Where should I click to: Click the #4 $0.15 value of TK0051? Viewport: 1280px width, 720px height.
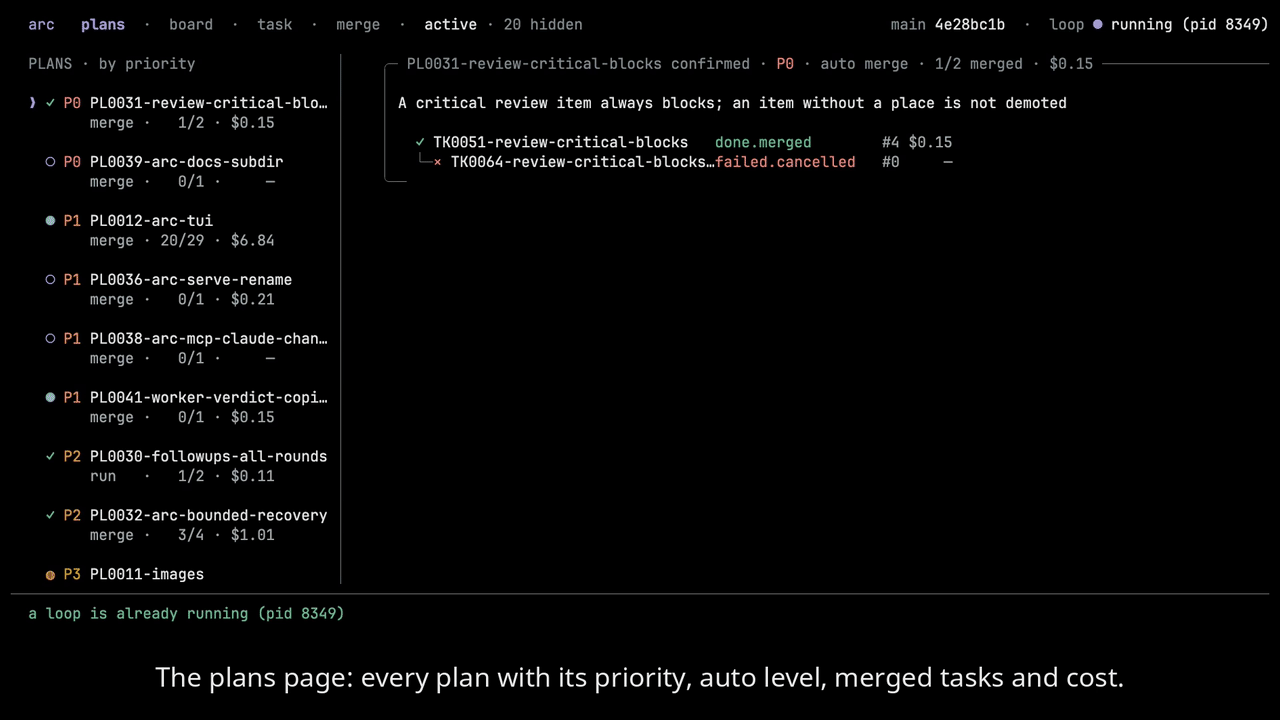coord(917,142)
